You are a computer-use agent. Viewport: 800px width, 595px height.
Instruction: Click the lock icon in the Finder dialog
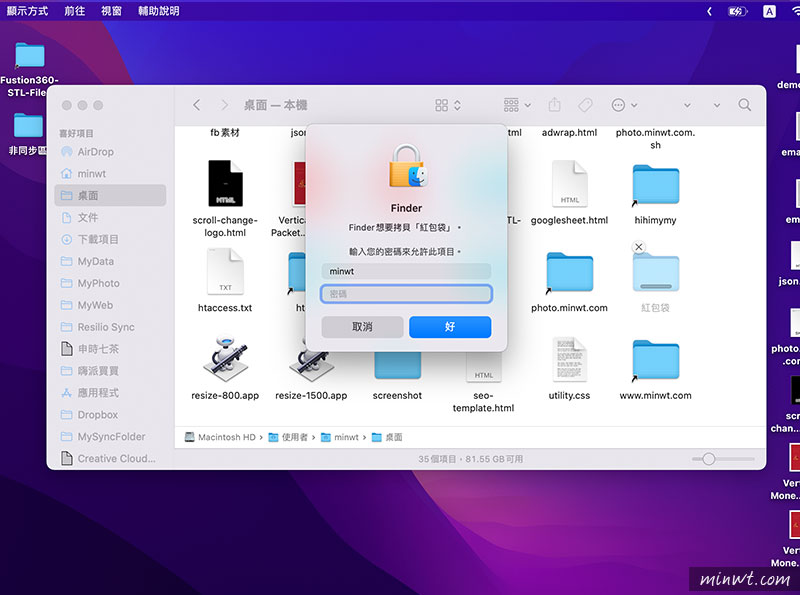pos(405,168)
